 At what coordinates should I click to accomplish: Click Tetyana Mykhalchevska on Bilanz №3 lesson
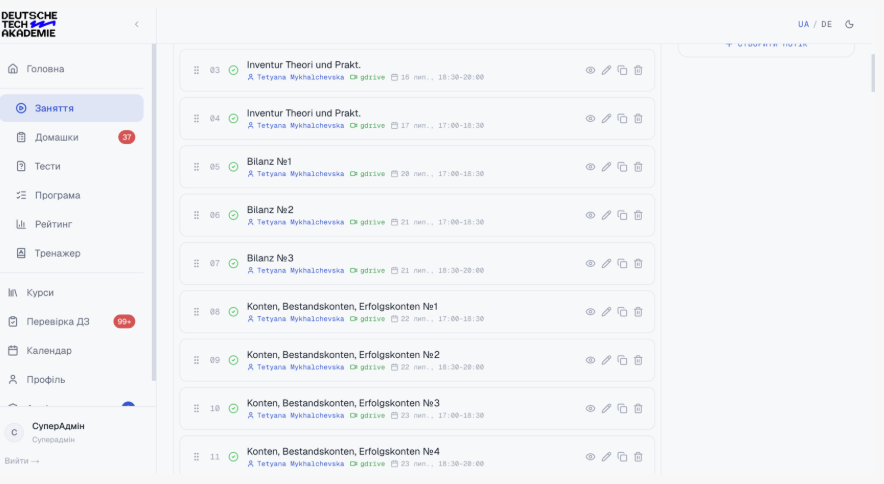click(300, 271)
